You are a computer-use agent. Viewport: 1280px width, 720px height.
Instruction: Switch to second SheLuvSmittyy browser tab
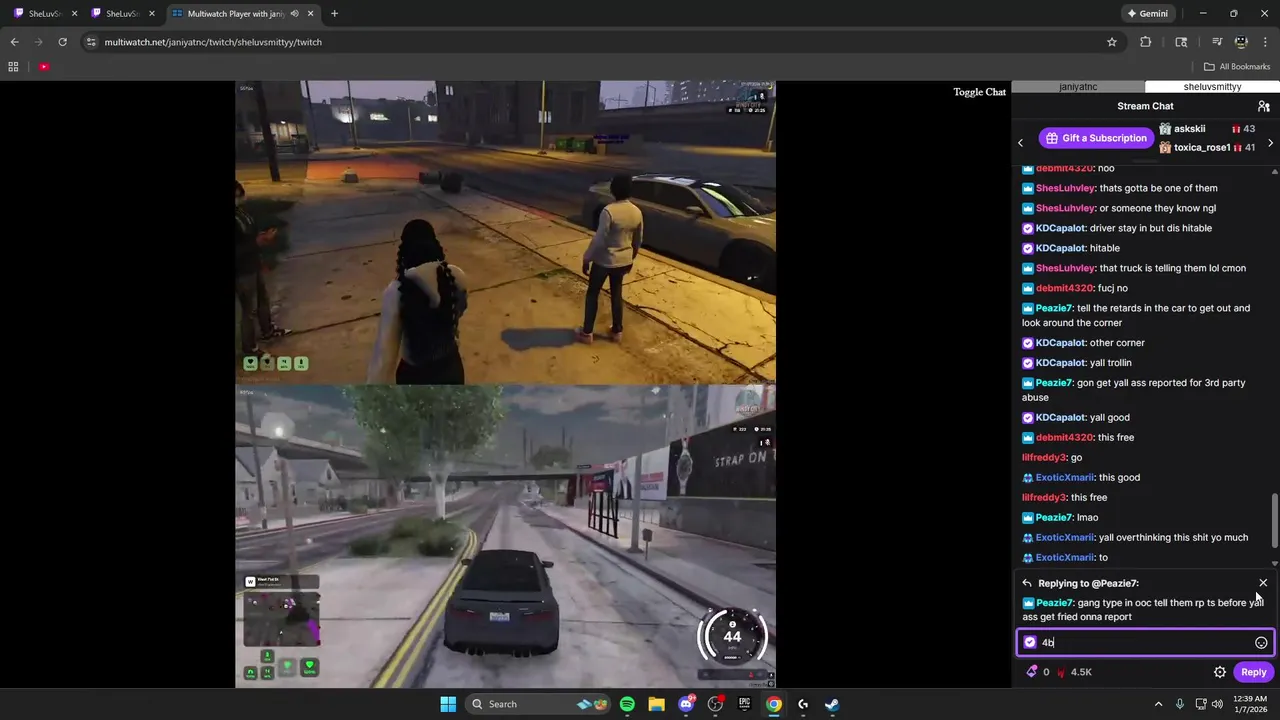pyautogui.click(x=120, y=14)
